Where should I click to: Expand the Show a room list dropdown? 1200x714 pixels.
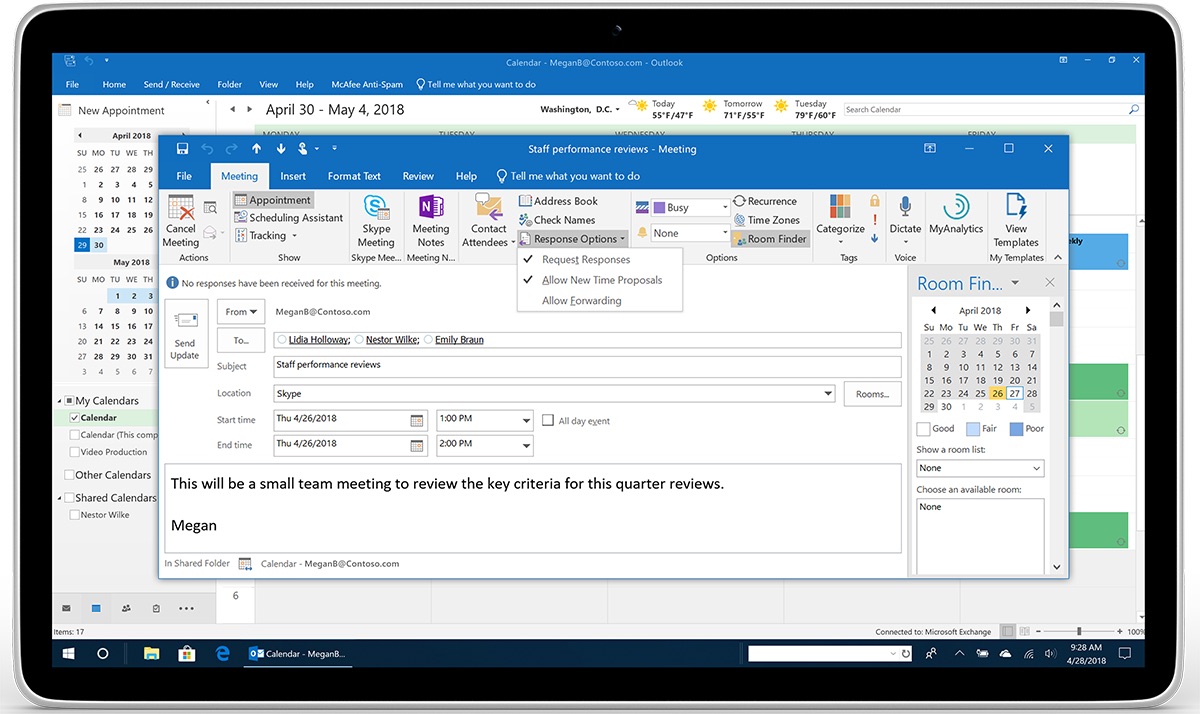point(1036,468)
